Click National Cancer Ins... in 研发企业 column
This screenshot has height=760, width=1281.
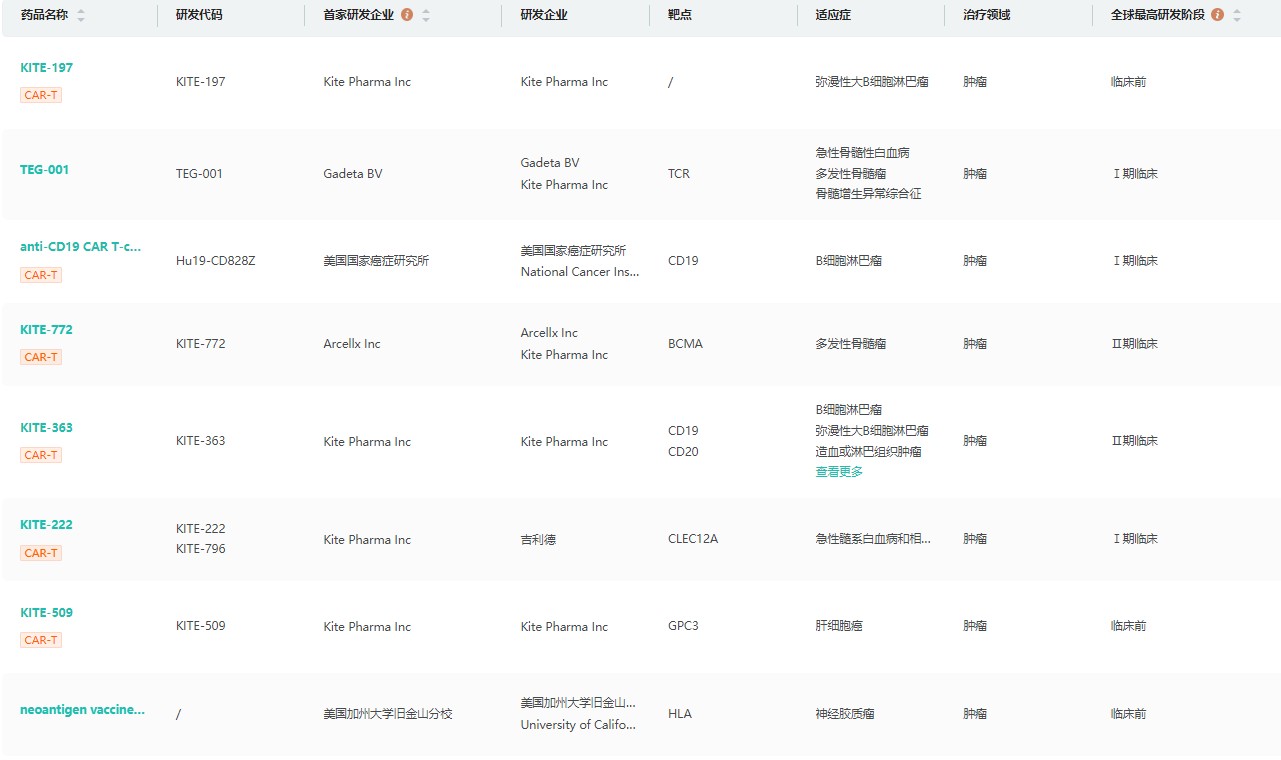[580, 272]
